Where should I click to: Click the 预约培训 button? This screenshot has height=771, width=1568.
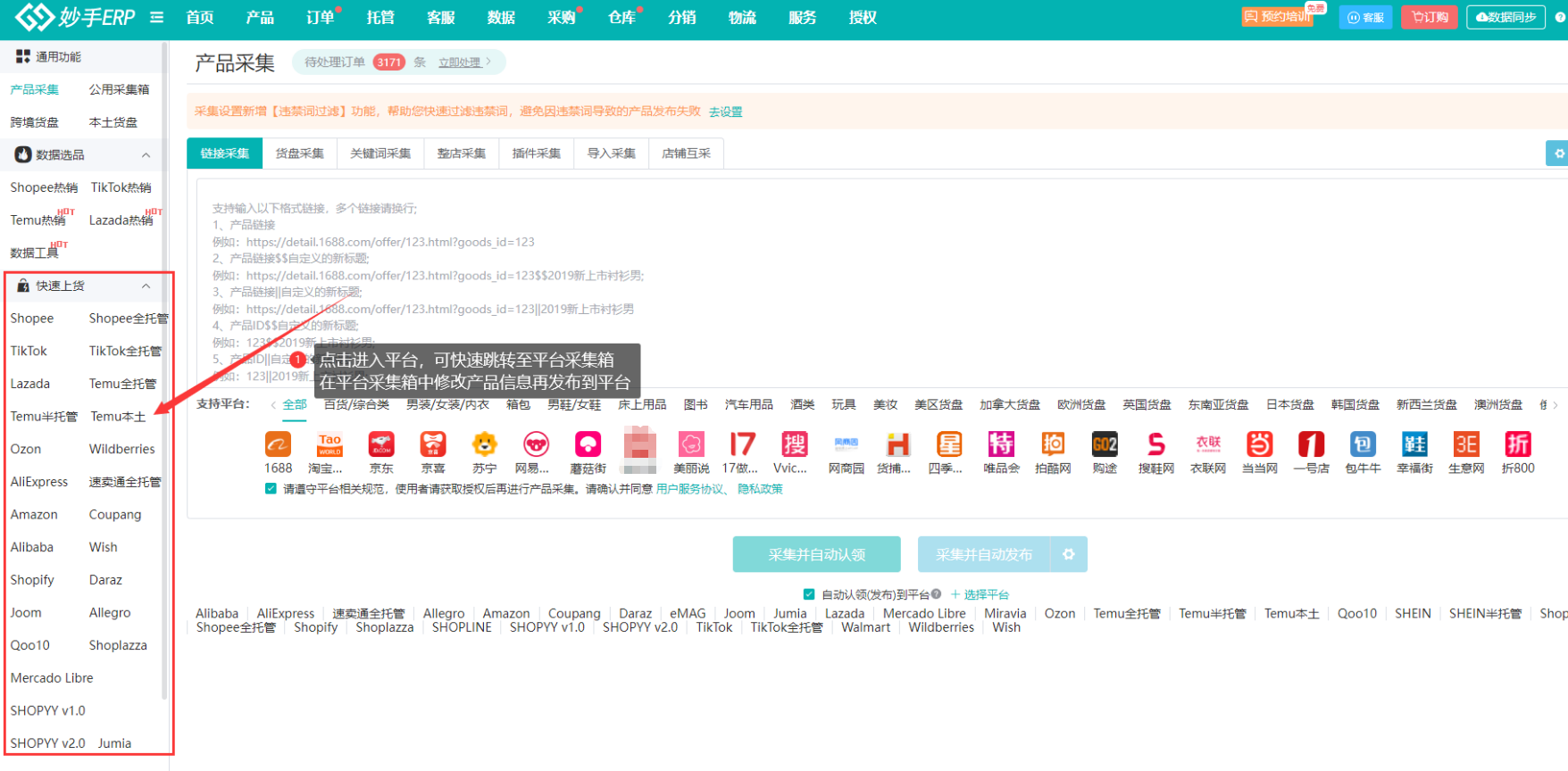click(x=1278, y=17)
